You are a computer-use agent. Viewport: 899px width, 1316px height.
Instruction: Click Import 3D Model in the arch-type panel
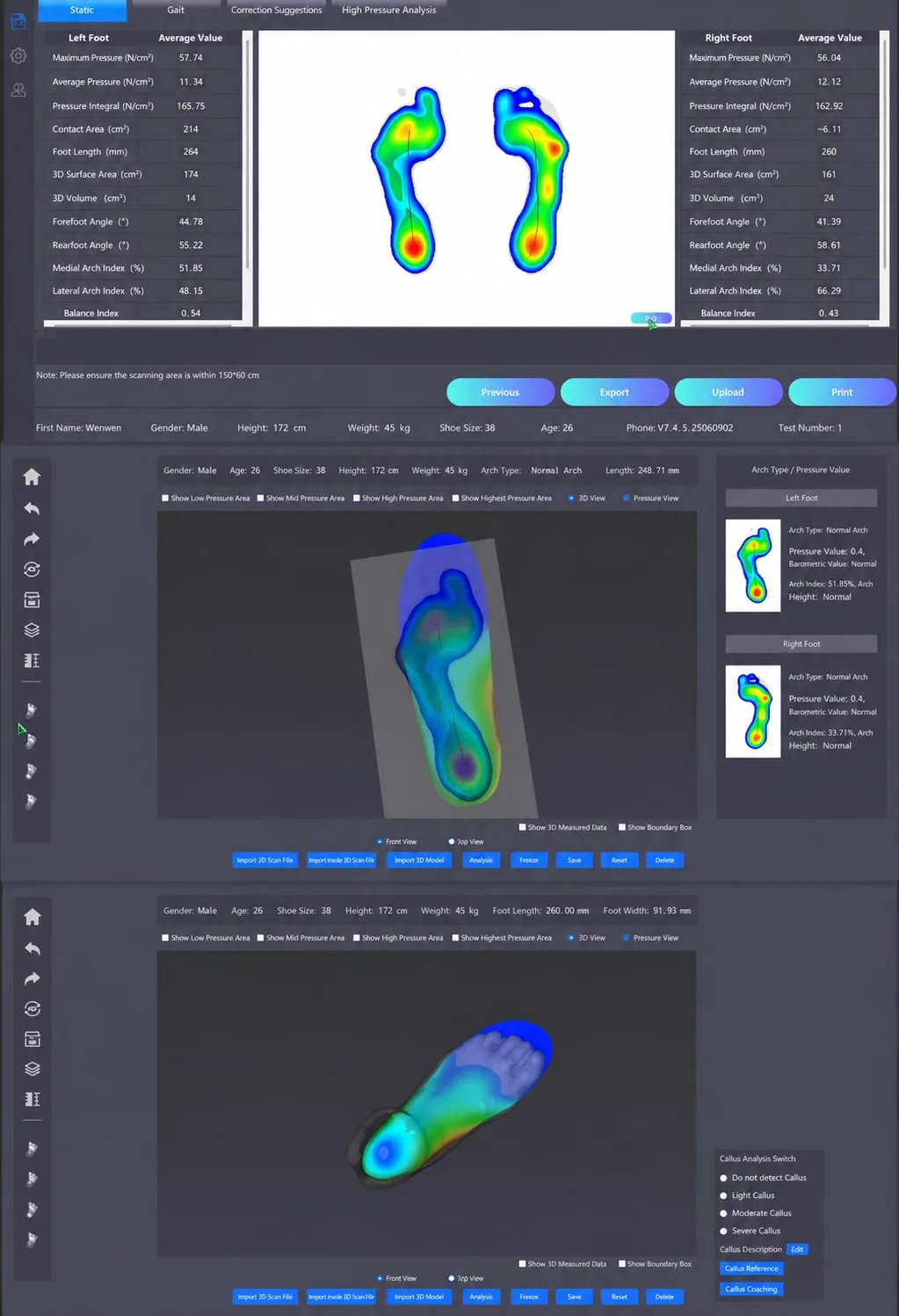pos(419,860)
